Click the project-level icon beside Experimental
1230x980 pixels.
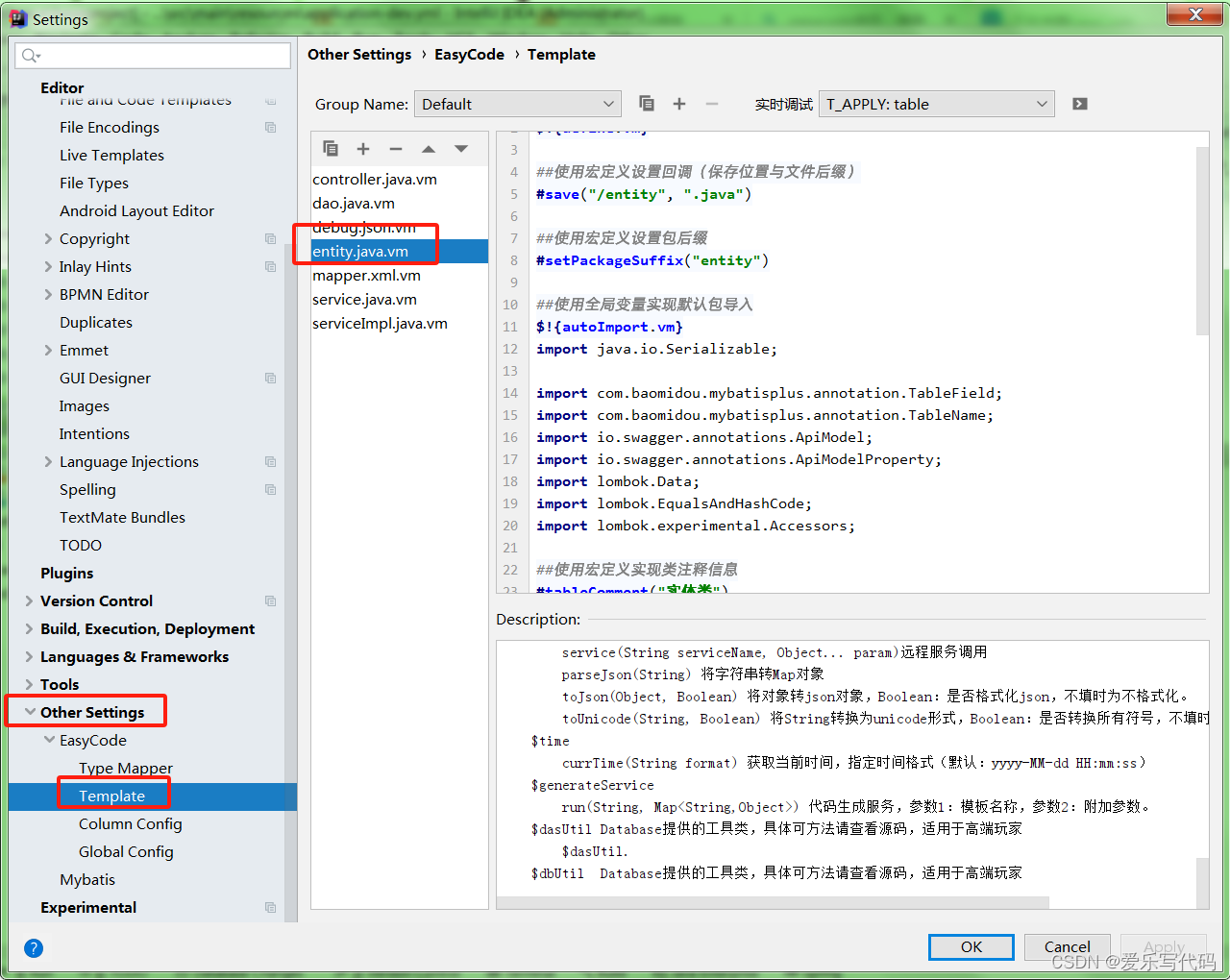(271, 907)
